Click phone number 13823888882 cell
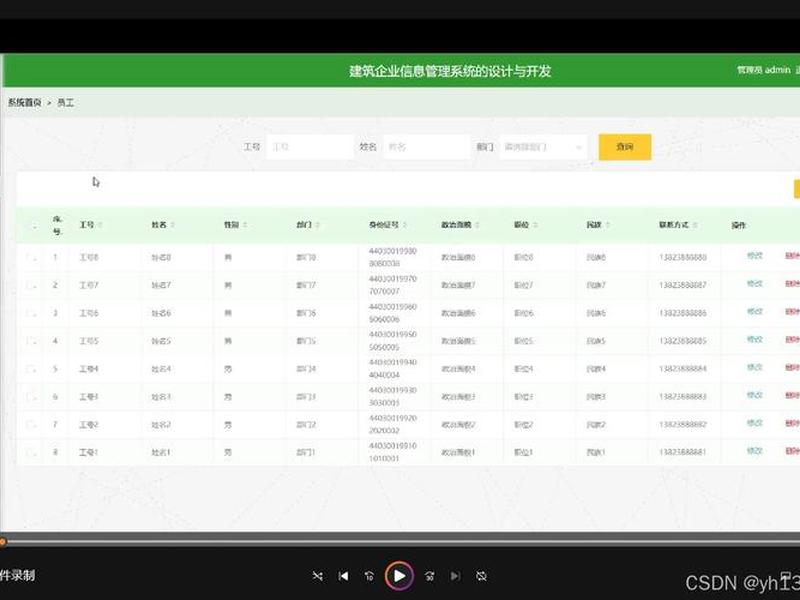This screenshot has height=600, width=800. click(x=683, y=424)
